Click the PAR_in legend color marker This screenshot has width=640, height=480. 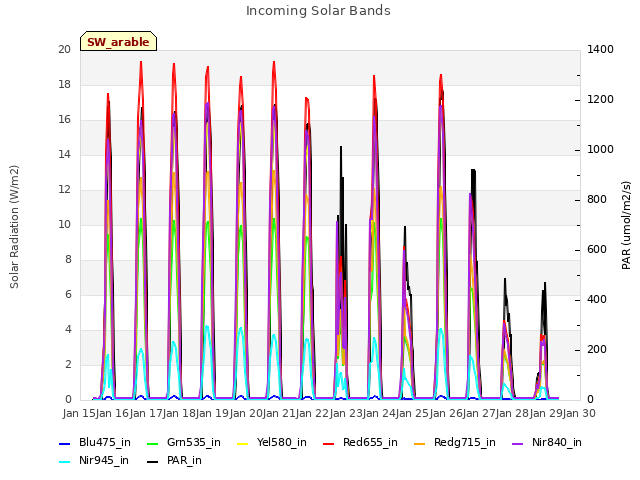152,462
